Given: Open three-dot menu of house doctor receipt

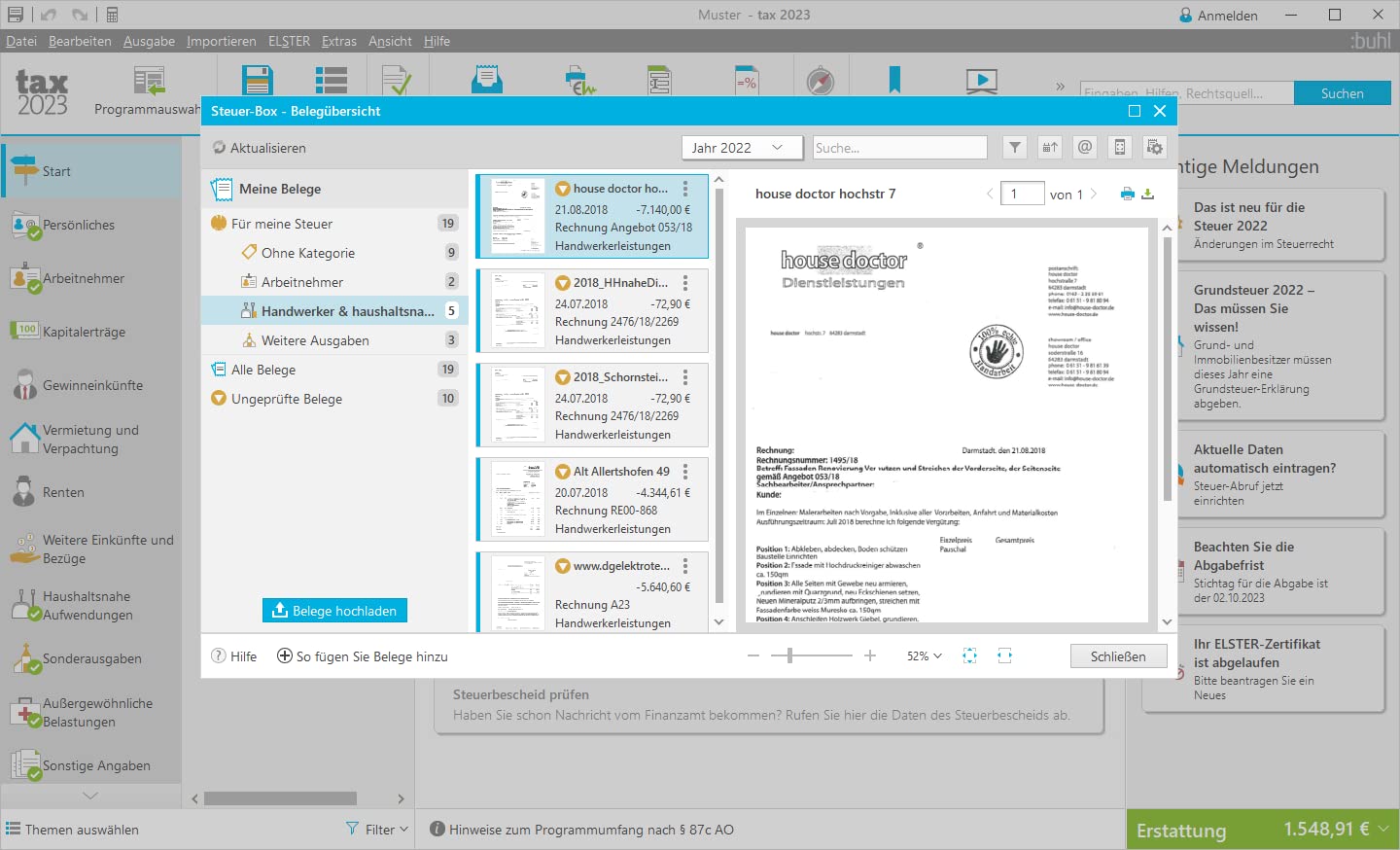Looking at the screenshot, I should click(x=685, y=189).
